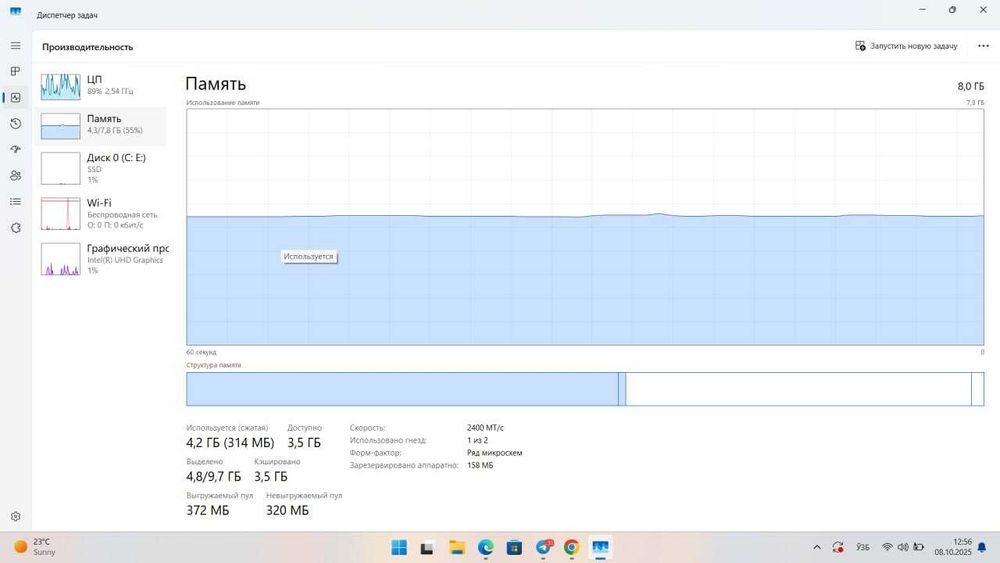Select Диск 0 (C: E:) item
Image resolution: width=1000 pixels, height=563 pixels.
(101, 168)
